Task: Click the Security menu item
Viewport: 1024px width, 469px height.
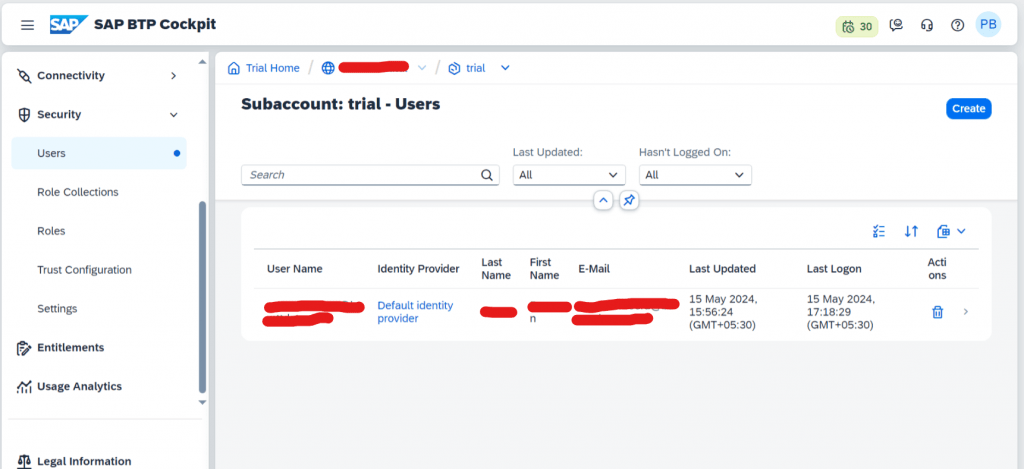Action: point(99,114)
